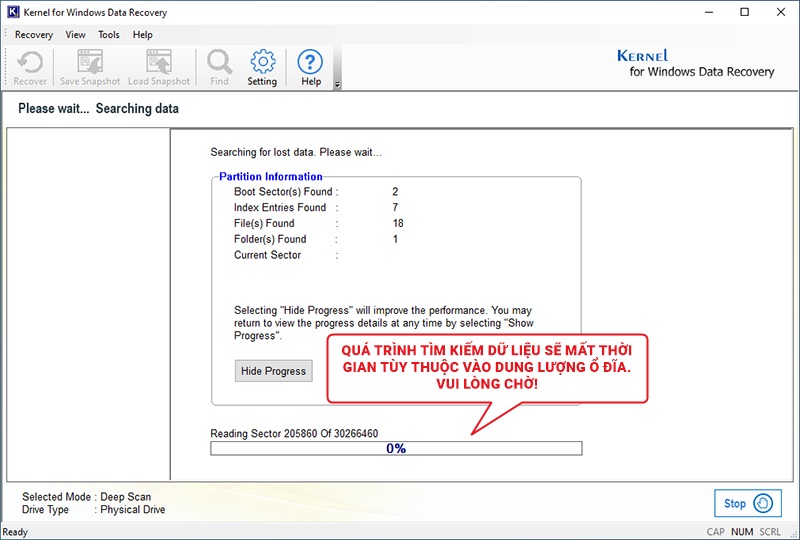Click the SCRL indicator in status bar
The width and height of the screenshot is (800, 540).
(x=770, y=532)
